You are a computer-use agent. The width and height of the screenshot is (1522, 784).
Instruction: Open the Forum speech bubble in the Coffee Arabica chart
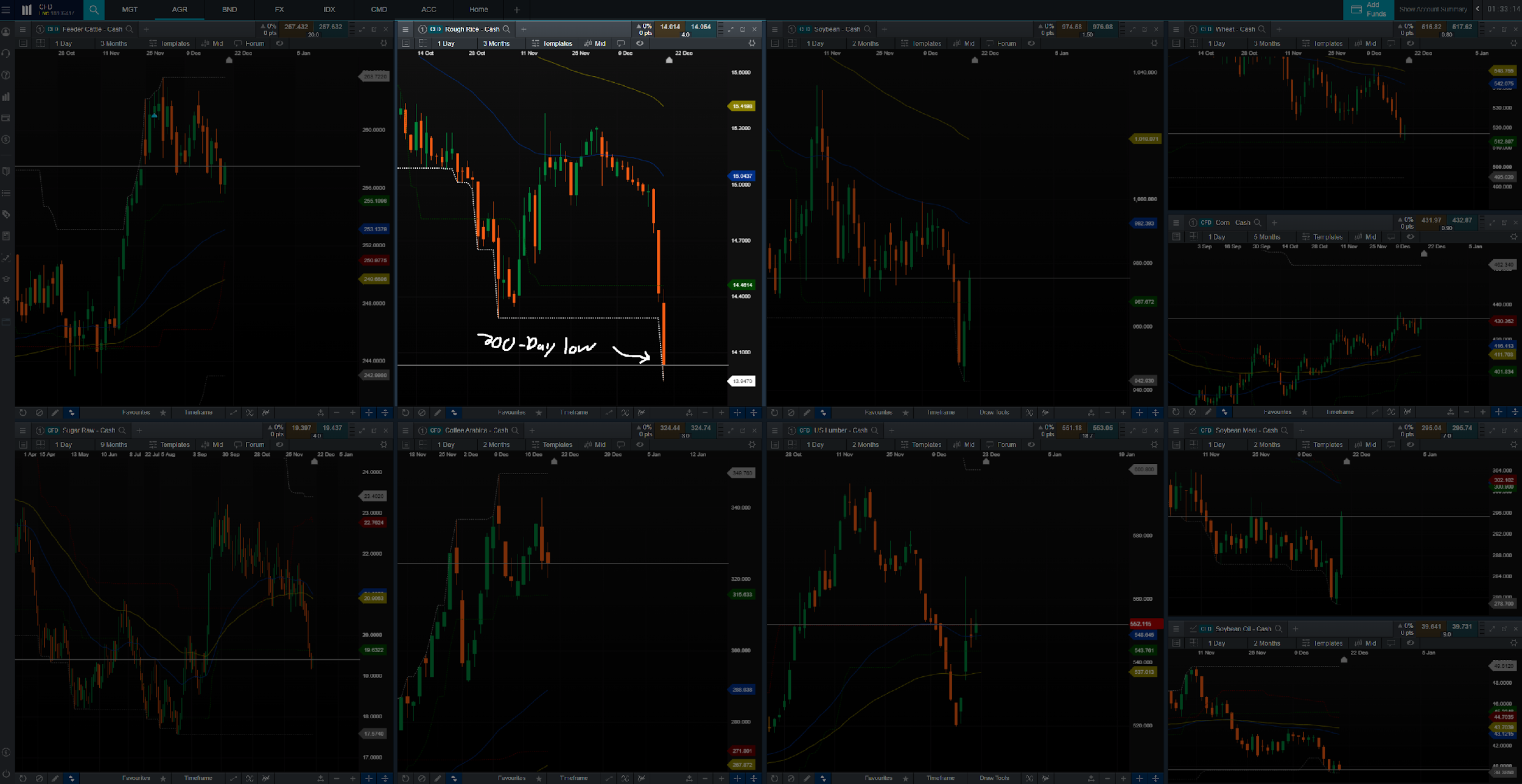click(620, 444)
